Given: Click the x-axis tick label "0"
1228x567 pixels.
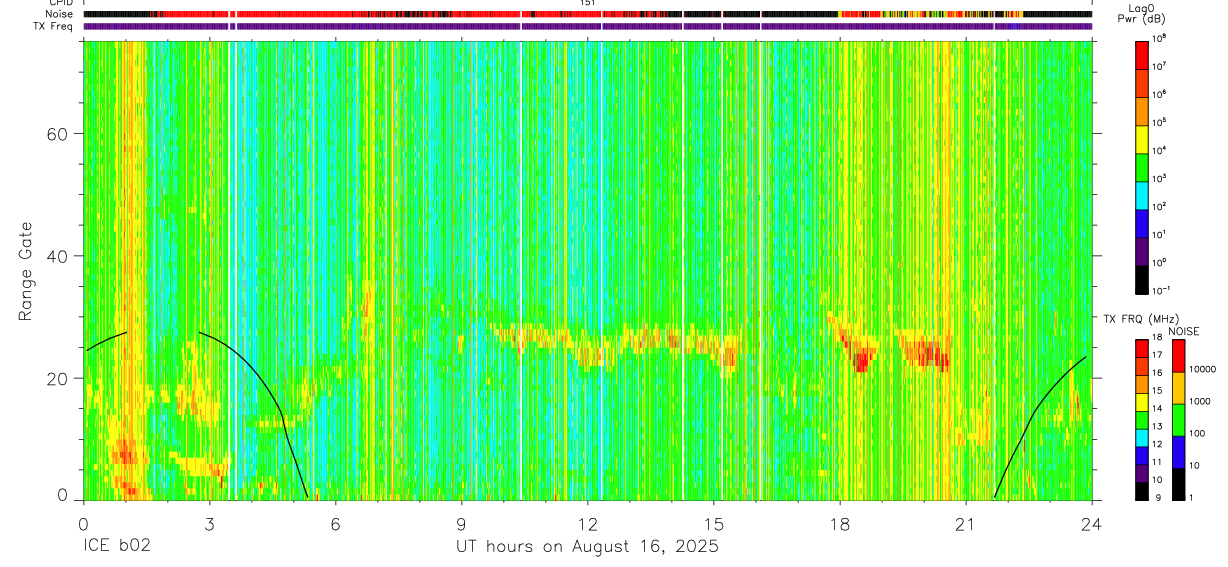Looking at the screenshot, I should 83,523.
